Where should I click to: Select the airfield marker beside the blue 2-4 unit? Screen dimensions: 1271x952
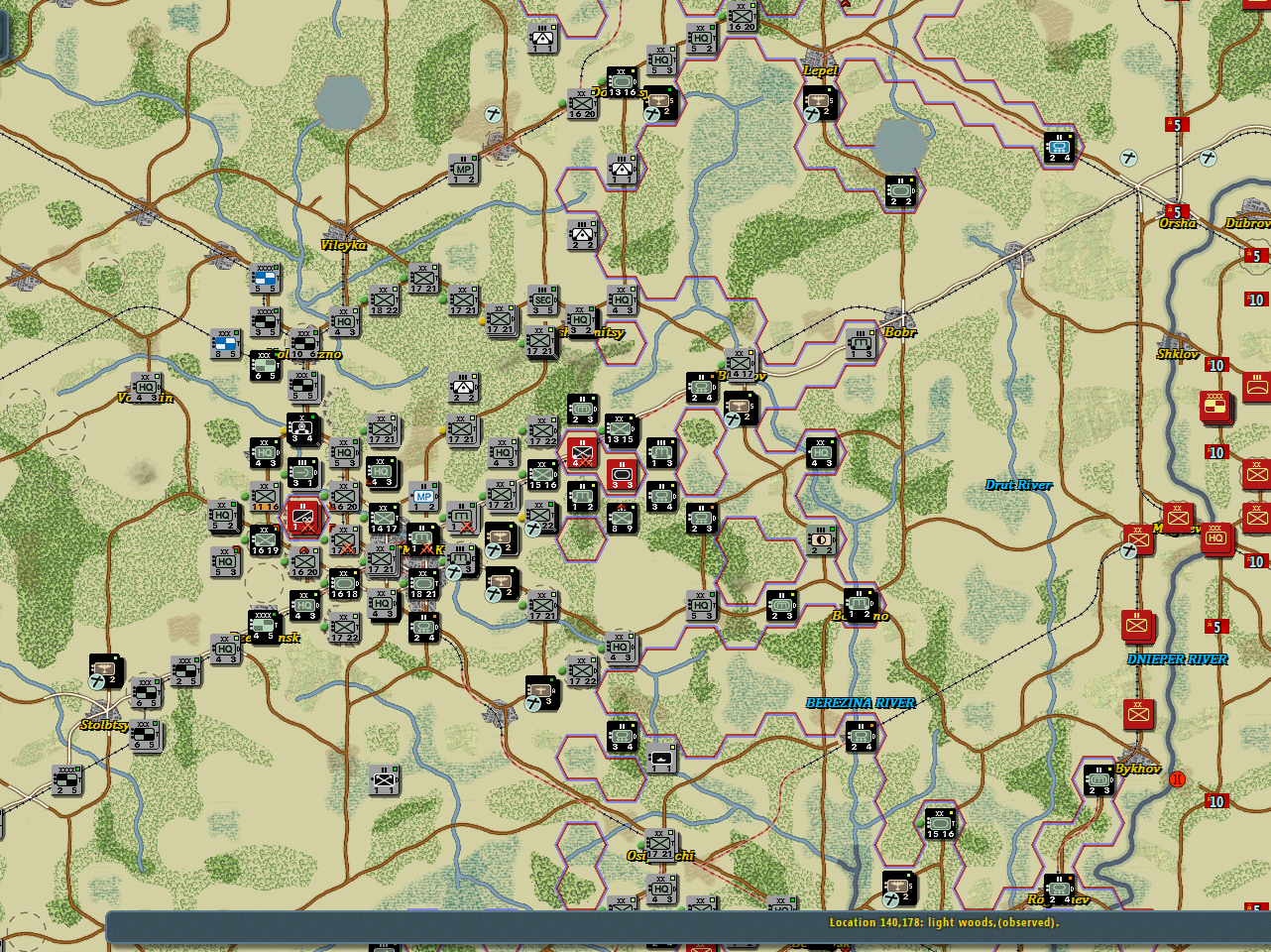click(1128, 159)
